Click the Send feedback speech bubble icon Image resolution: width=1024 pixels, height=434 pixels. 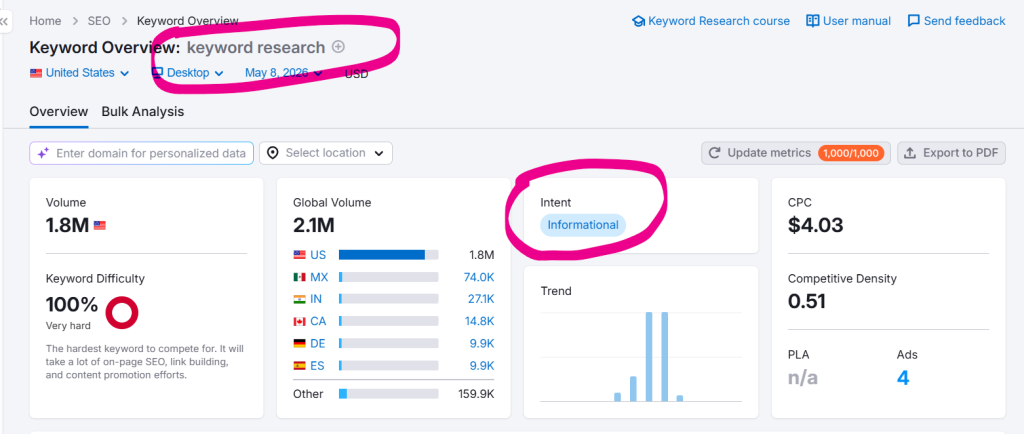914,21
